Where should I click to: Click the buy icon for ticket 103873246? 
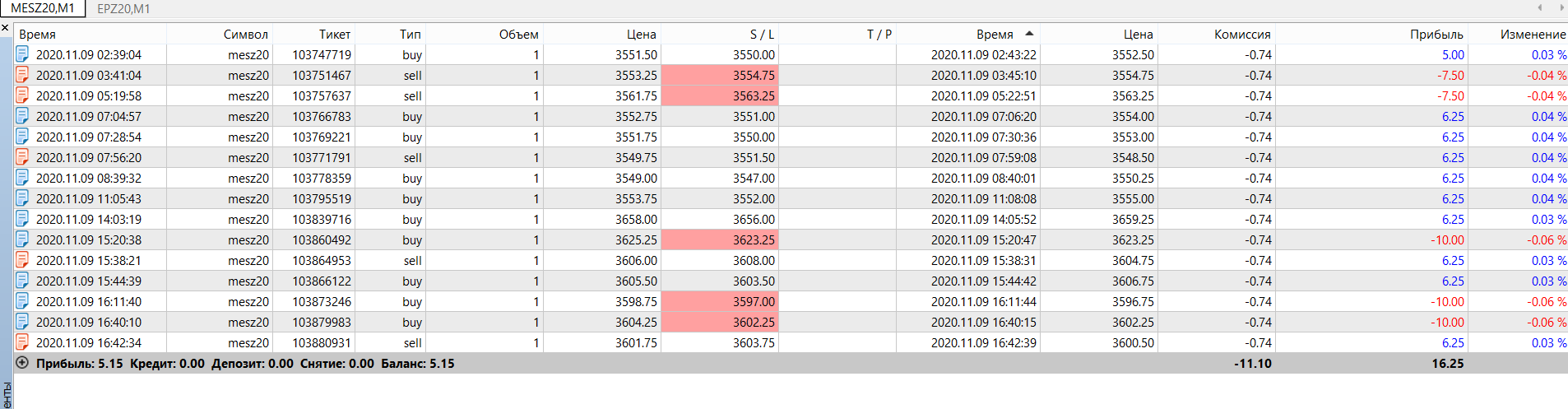(x=22, y=301)
